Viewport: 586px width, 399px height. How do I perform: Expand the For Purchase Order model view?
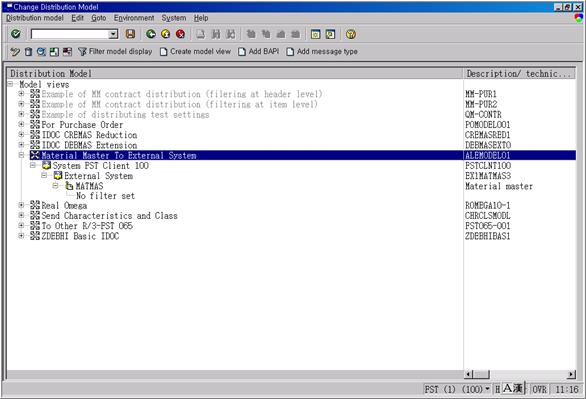21,124
